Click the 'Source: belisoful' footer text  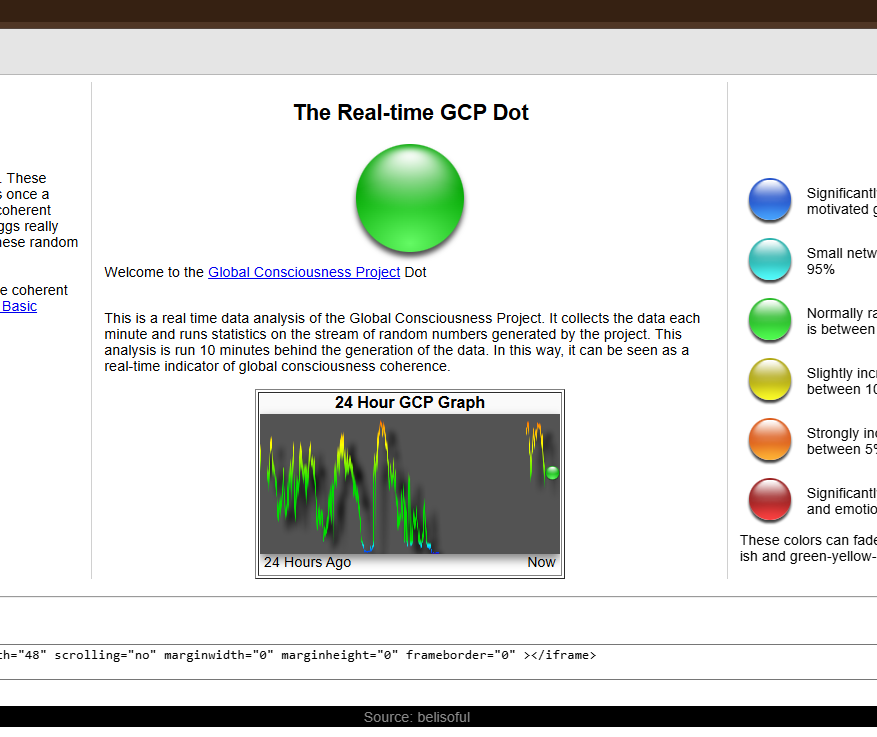pos(417,717)
